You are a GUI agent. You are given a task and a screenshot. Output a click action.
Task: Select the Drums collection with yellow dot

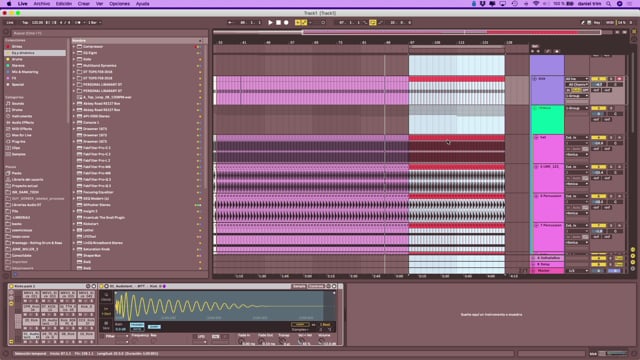click(17, 59)
